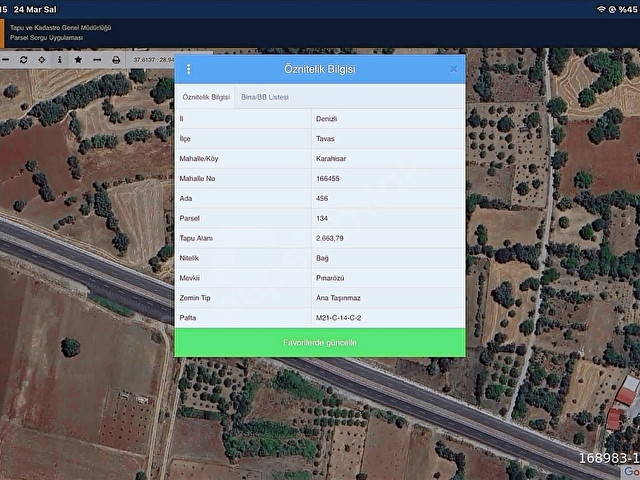Open favorites star icon

(x=78, y=60)
